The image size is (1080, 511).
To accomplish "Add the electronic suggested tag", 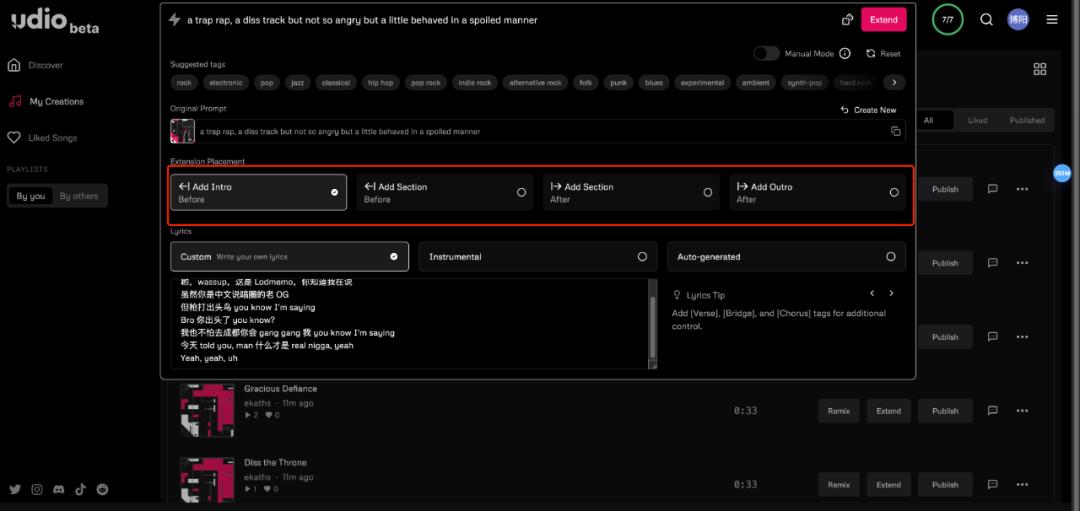I will pos(226,83).
